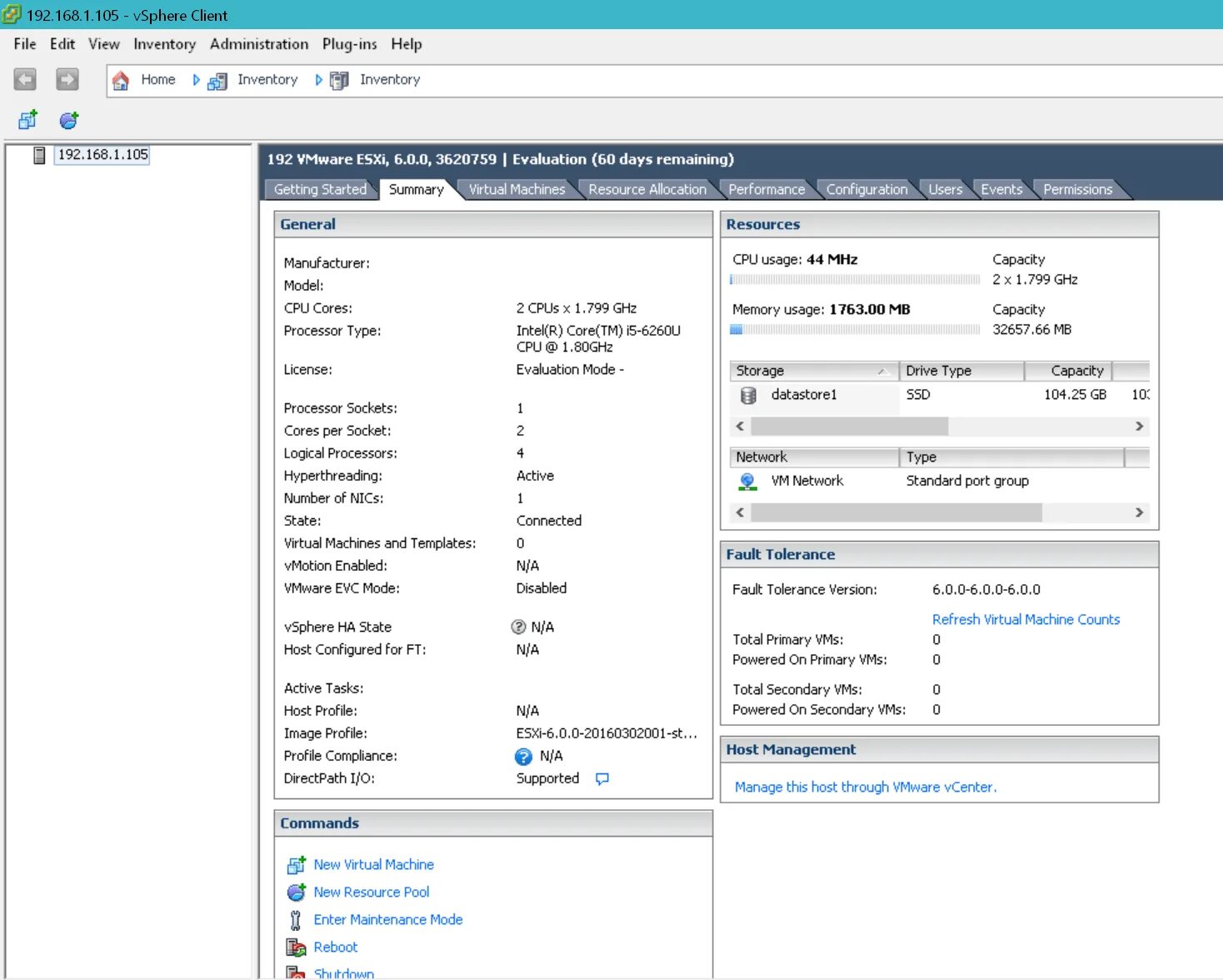Image resolution: width=1223 pixels, height=980 pixels.
Task: Click the second Inventory breadcrumb icon
Action: coord(339,81)
